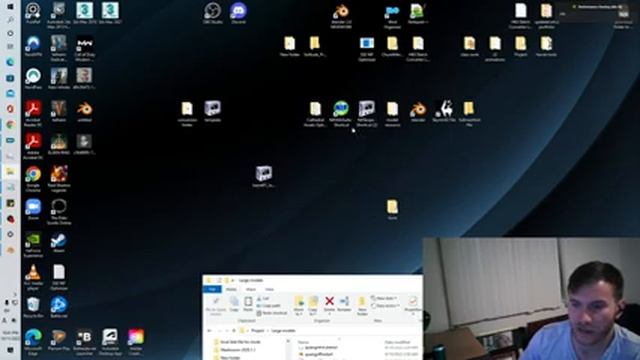Open the New item dropdown in Explorer
The width and height of the screenshot is (640, 360).
coord(384,298)
